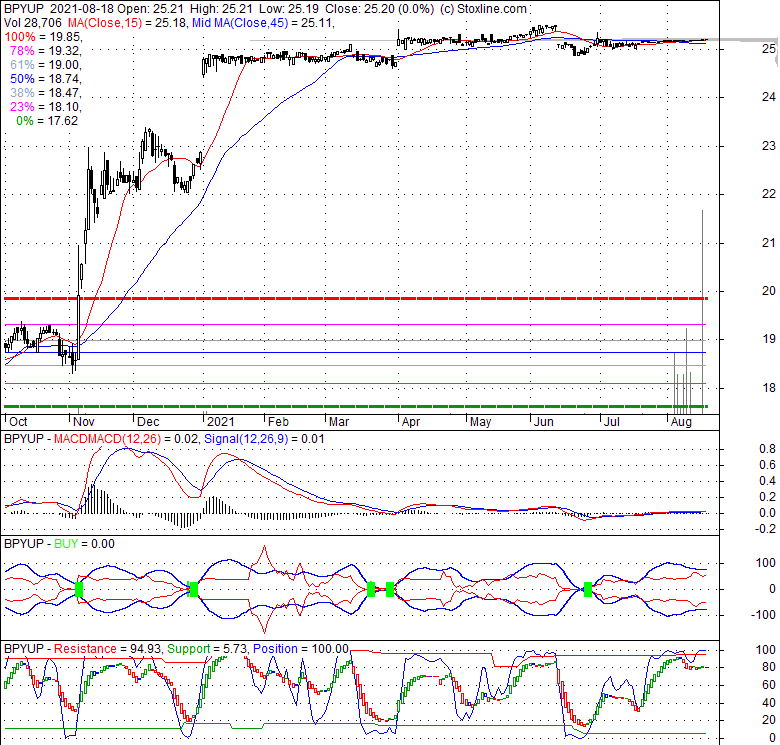Click the Position = 100.00 label

[x=301, y=649]
